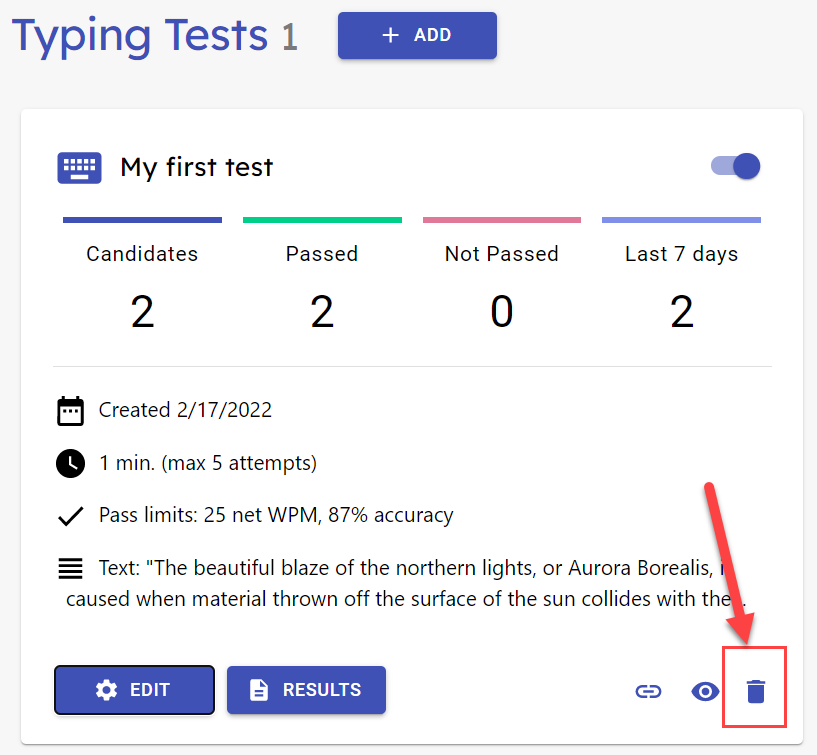Toggle the My first test active switch
The width and height of the screenshot is (817, 755).
pos(735,166)
